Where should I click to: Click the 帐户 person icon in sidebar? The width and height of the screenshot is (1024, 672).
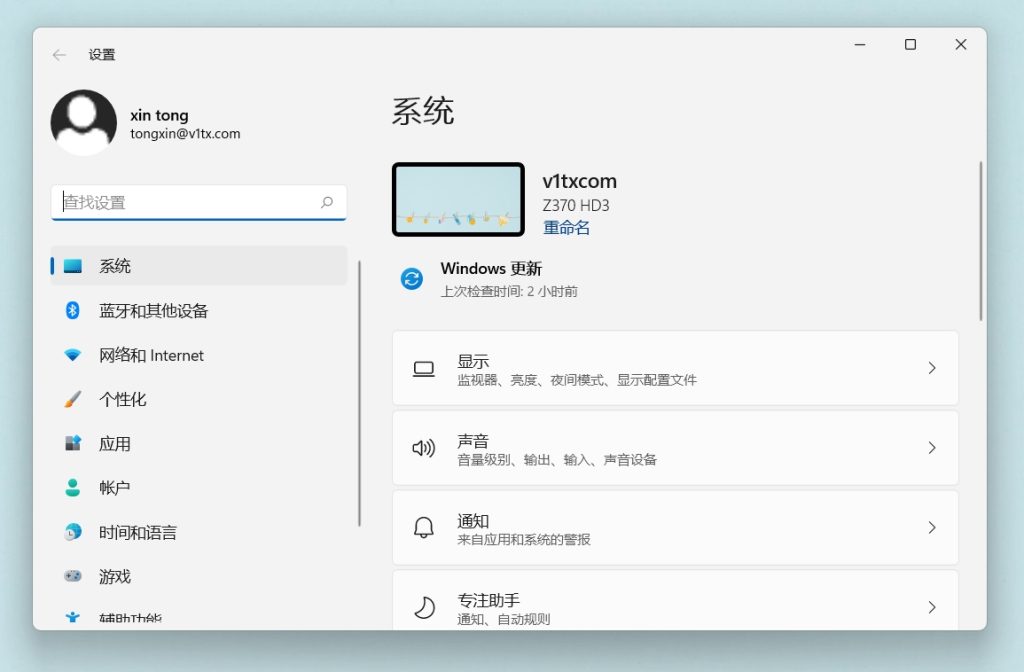pos(72,488)
